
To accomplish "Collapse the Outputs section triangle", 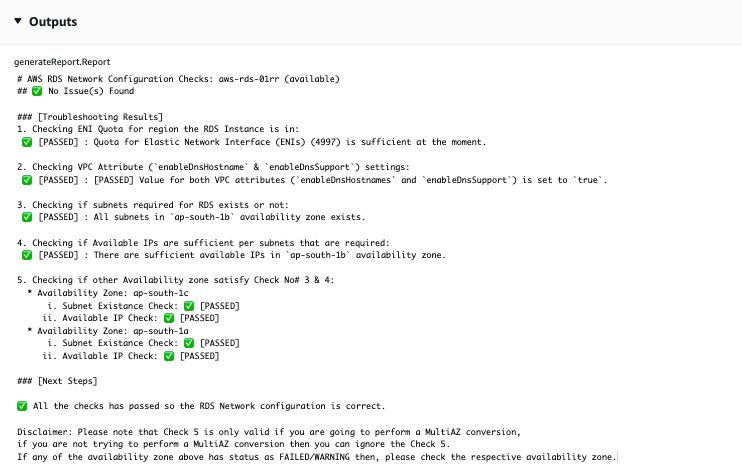I will pos(17,20).
